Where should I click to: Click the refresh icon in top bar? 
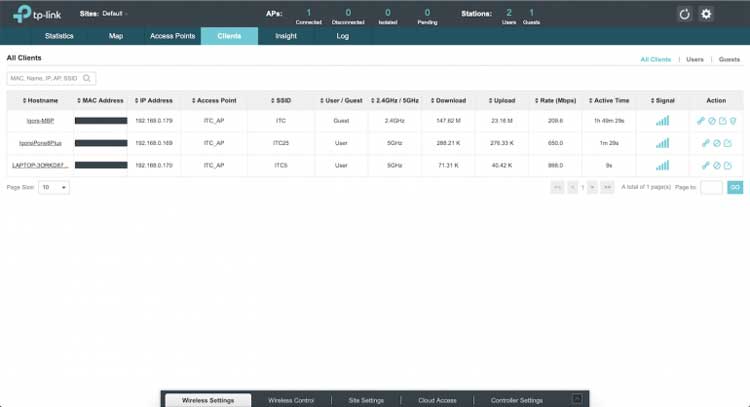coord(685,14)
